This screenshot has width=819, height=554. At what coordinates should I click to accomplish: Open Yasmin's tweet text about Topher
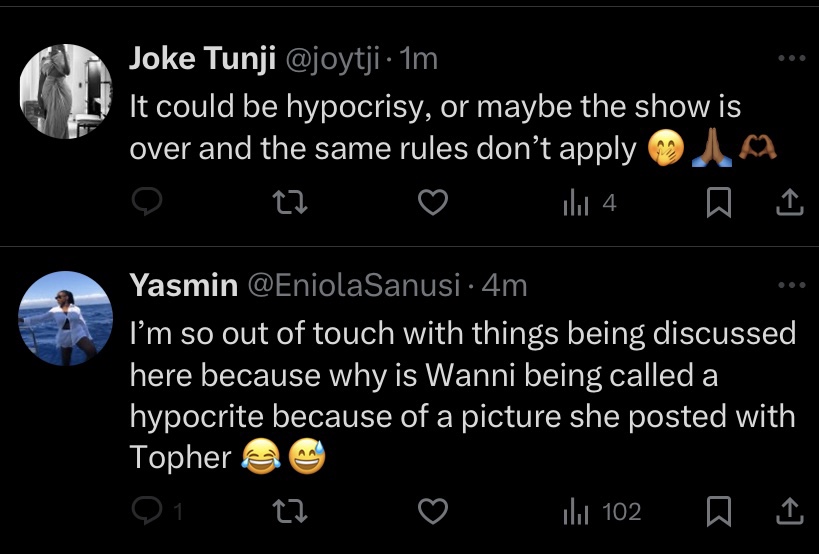(x=460, y=395)
